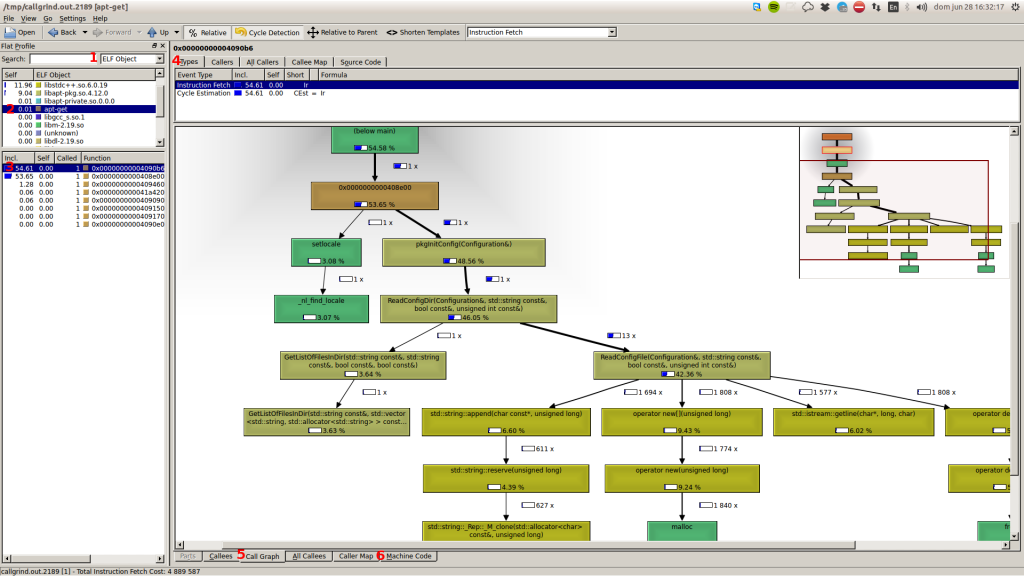Open the Spotify tray icon
Screen dimensions: 1024x576
click(x=774, y=7)
